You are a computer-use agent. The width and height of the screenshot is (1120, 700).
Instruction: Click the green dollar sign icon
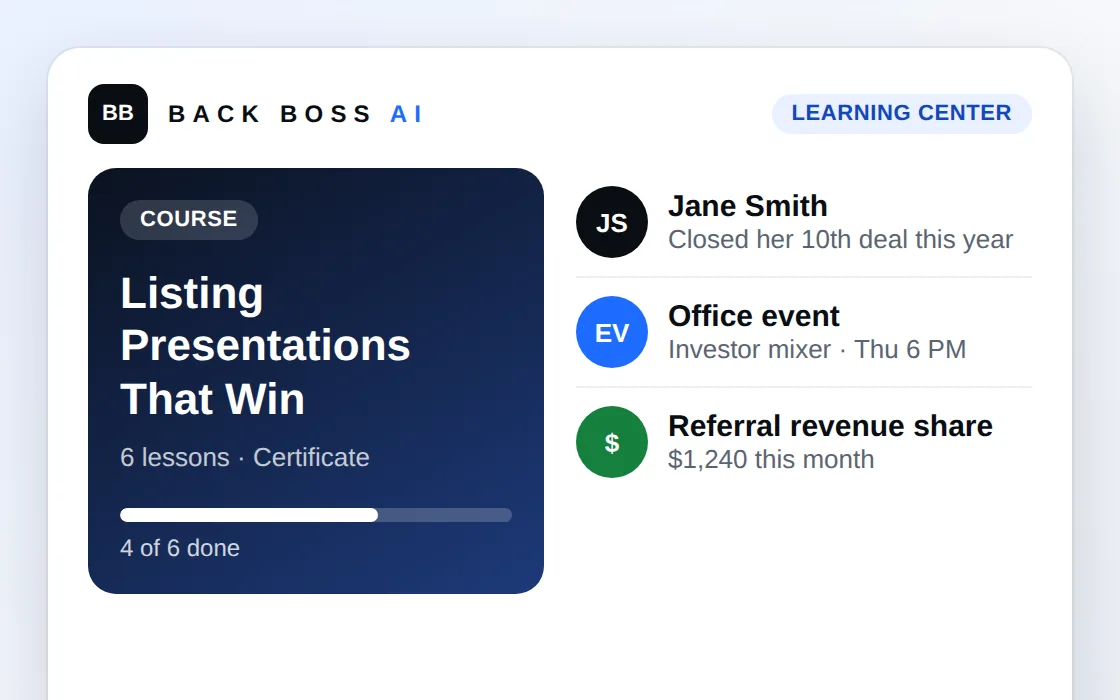pyautogui.click(x=611, y=442)
